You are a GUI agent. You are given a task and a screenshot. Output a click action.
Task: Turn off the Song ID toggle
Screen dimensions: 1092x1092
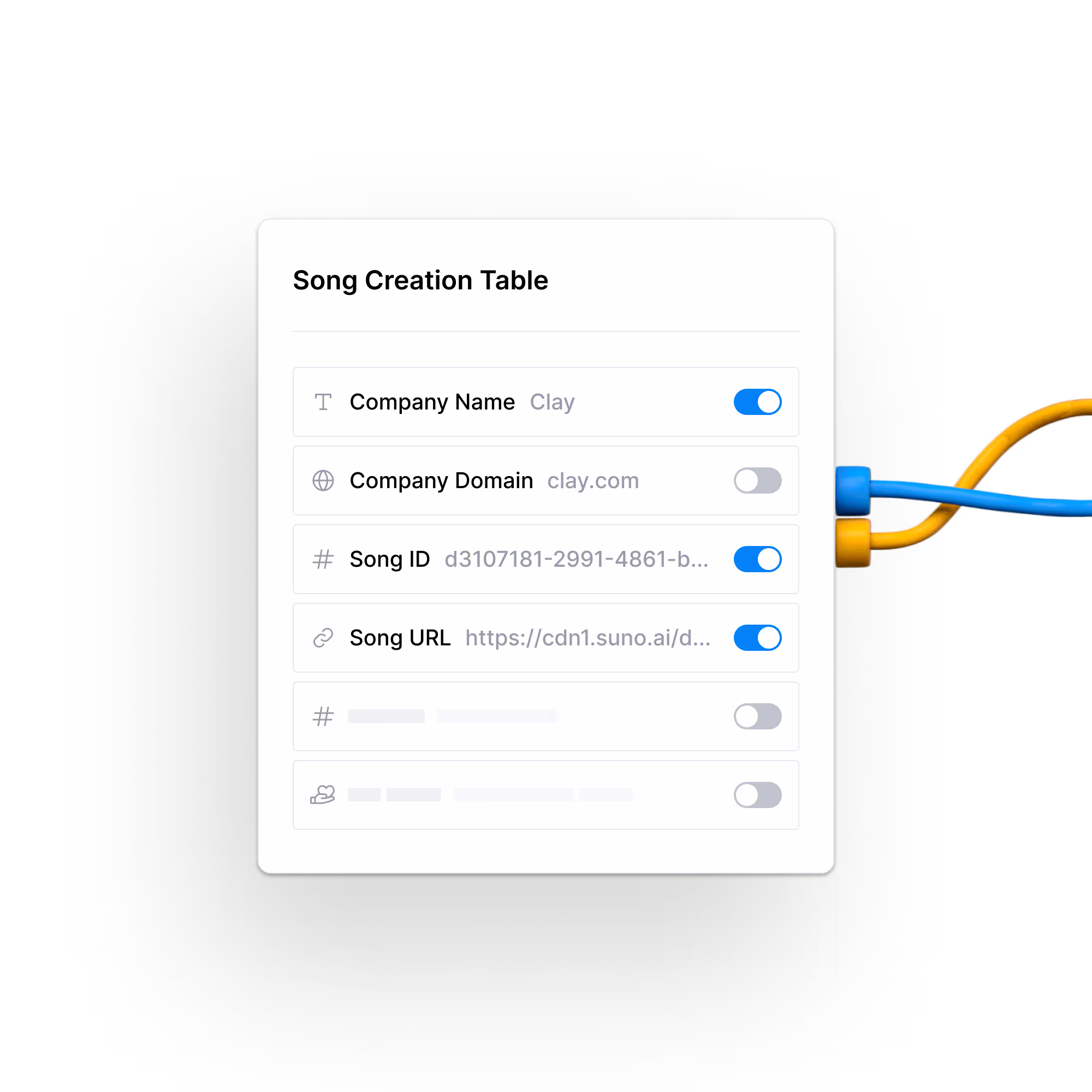[757, 559]
